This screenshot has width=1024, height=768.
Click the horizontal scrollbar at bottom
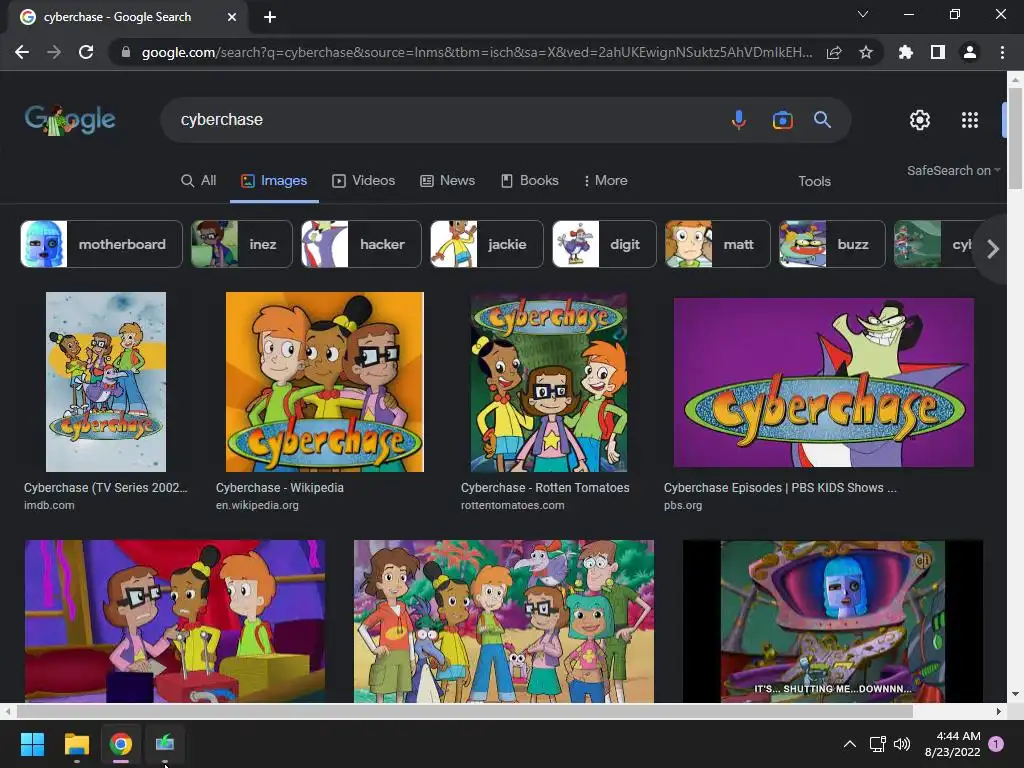pyautogui.click(x=465, y=711)
